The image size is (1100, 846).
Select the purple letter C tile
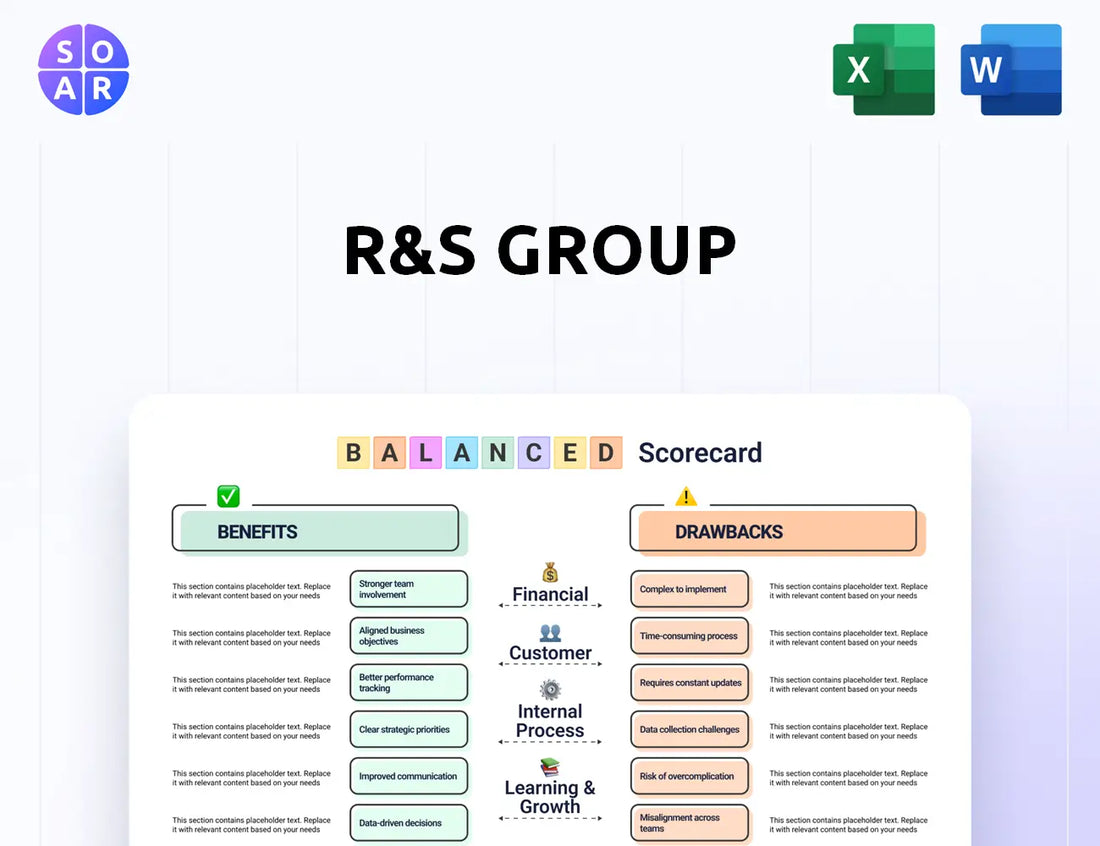pos(534,452)
